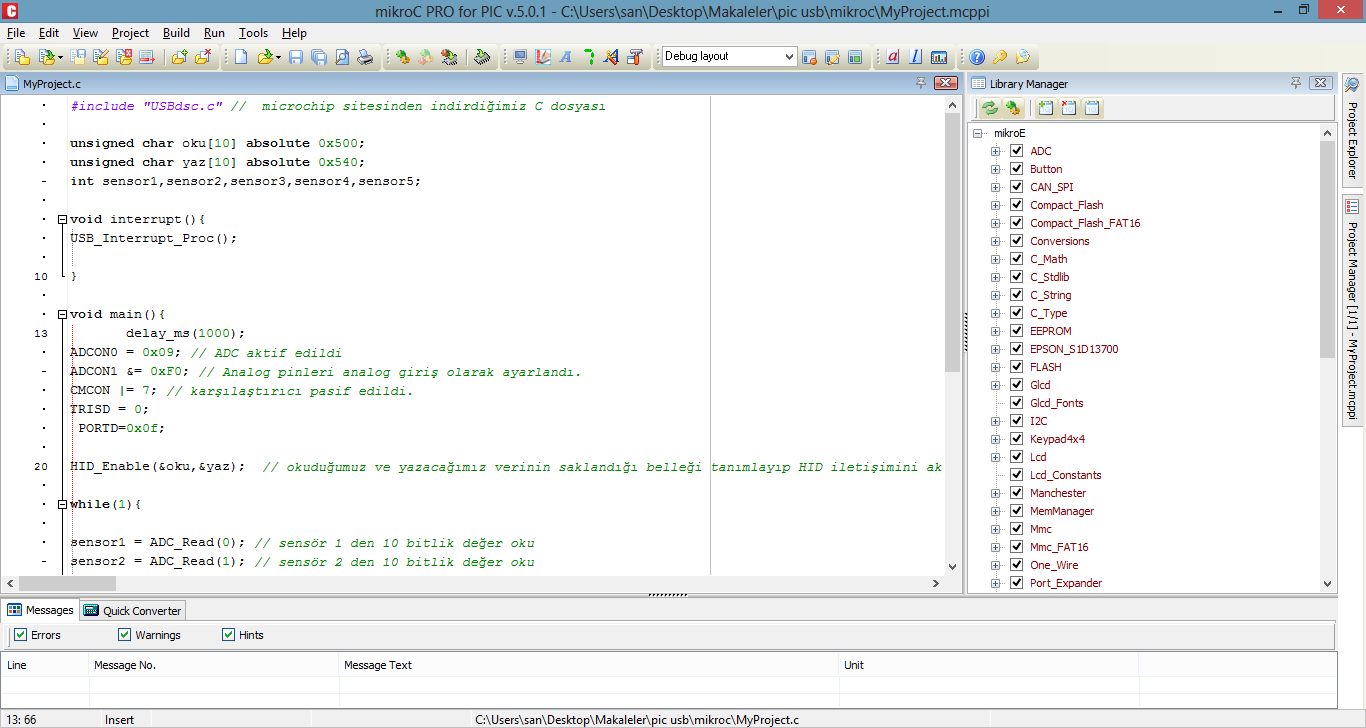The image size is (1366, 728).
Task: Open the Project Explorer side tab
Action: pyautogui.click(x=1352, y=130)
